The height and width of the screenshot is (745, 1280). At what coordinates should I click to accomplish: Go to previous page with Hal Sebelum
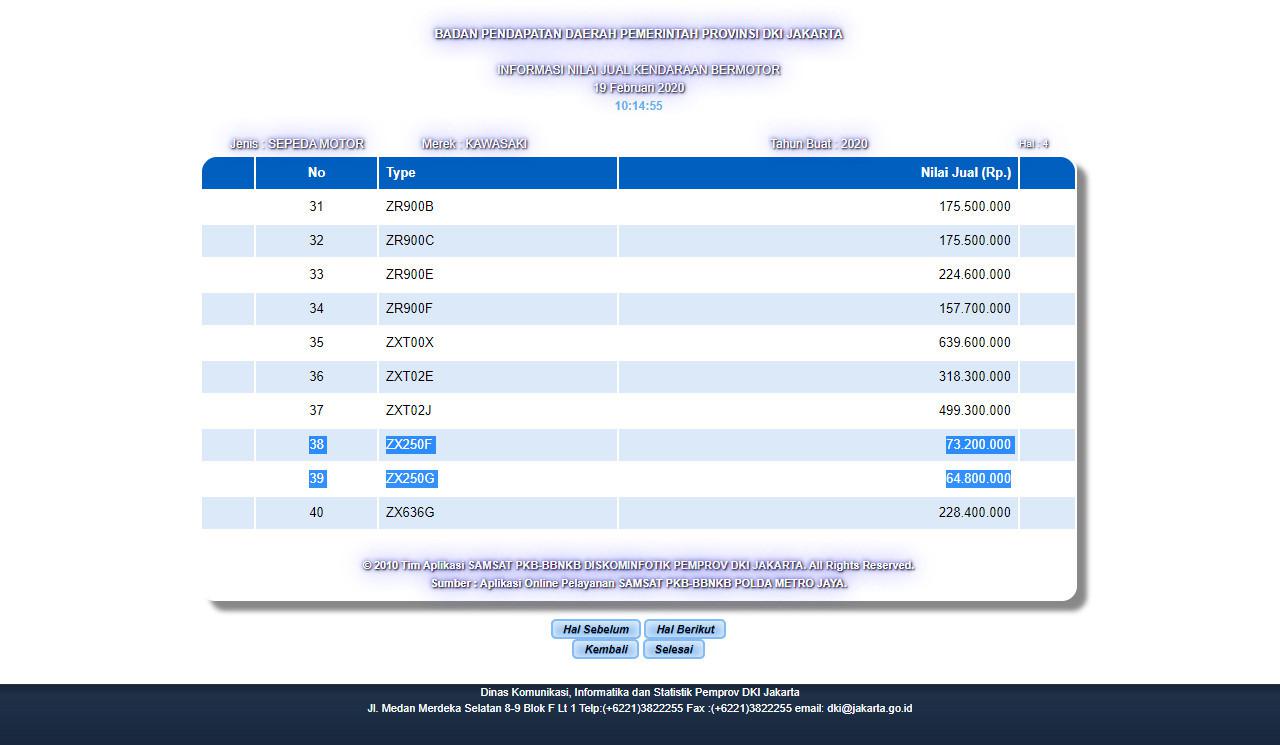click(596, 629)
